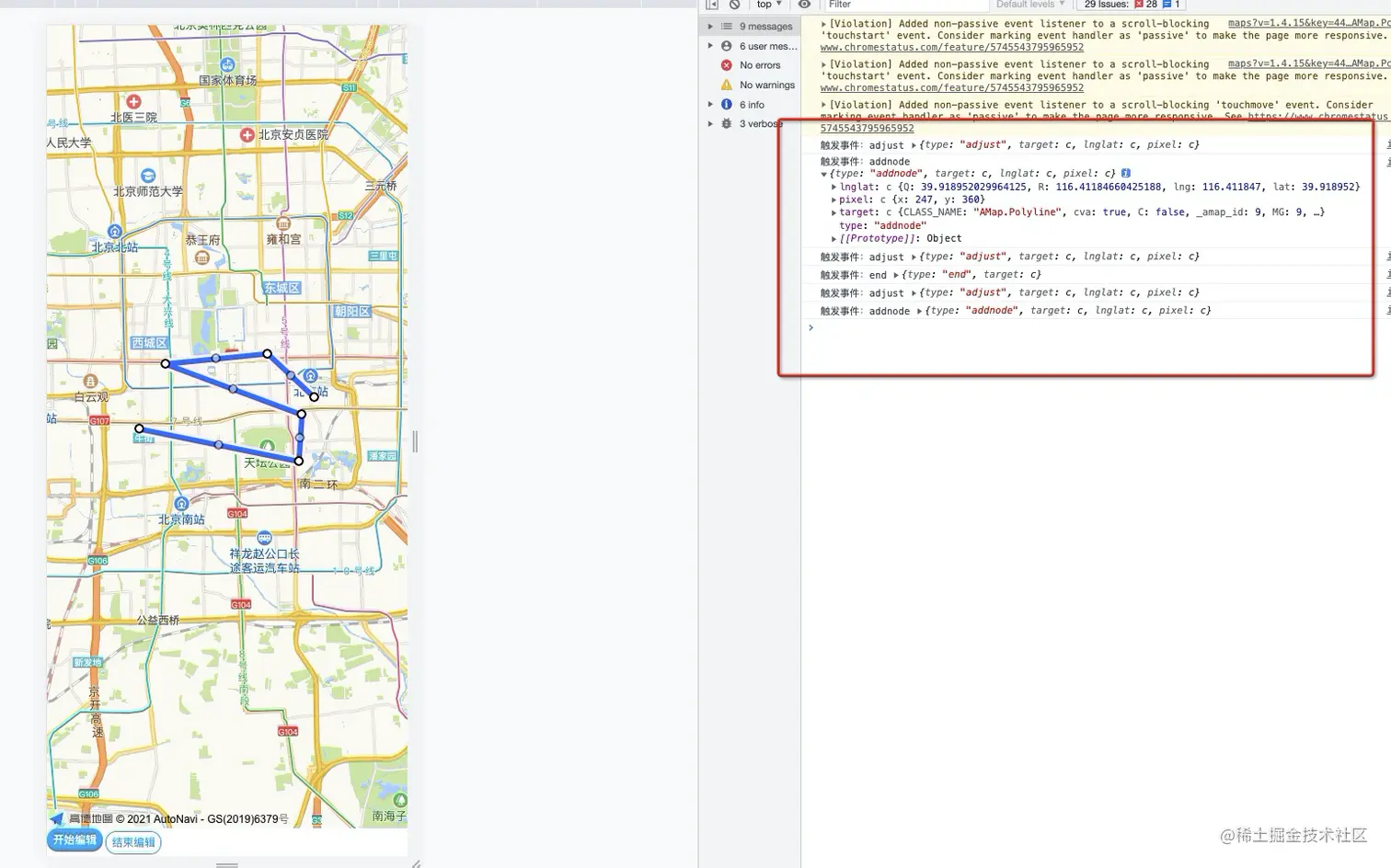Viewport: 1391px width, 868px height.
Task: Click the 南海子 park icon
Action: 400,800
